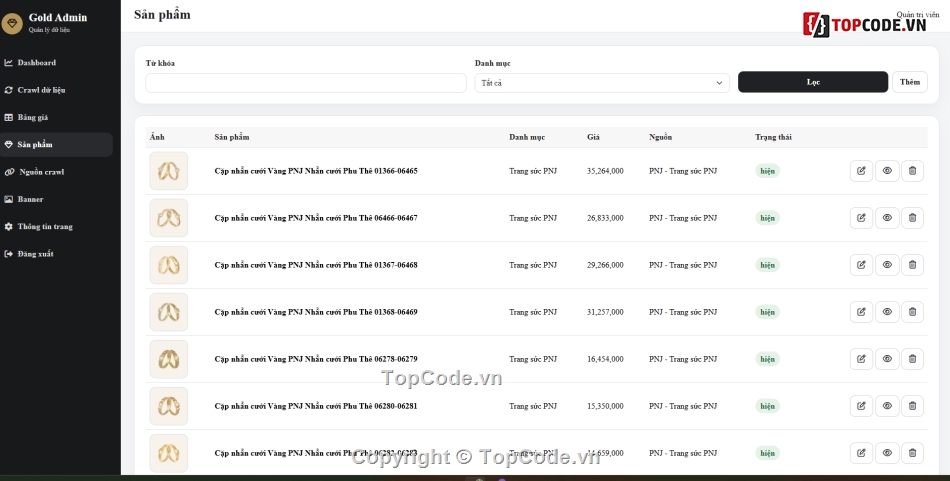This screenshot has width=950, height=481.
Task: Click the Lọc filter button
Action: click(812, 82)
